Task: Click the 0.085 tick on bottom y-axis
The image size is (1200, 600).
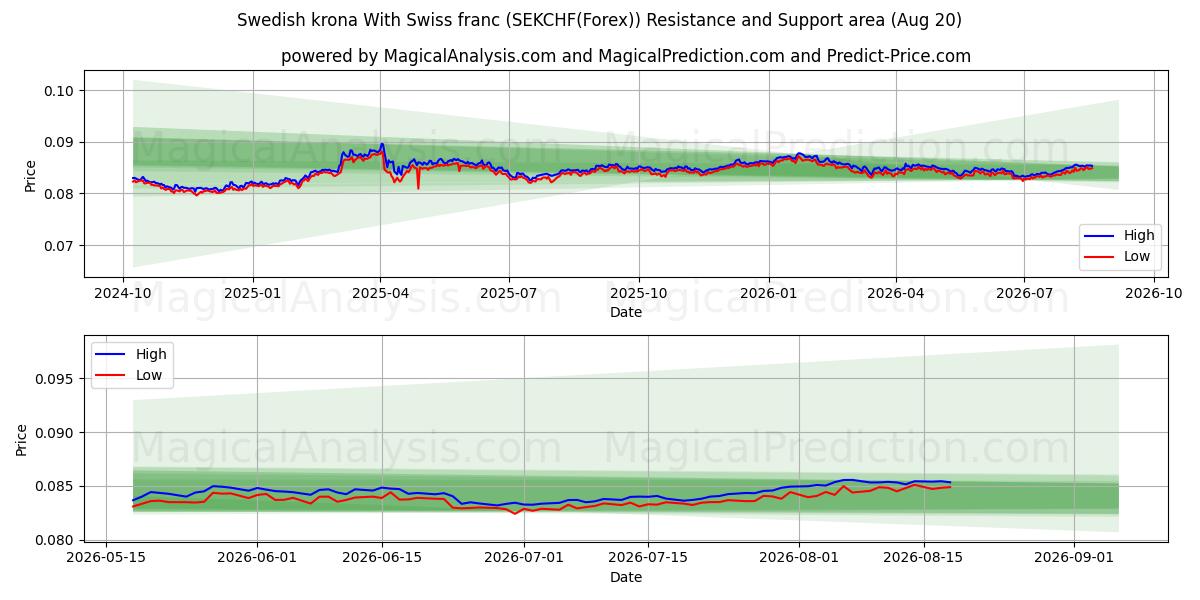Action: coord(56,487)
